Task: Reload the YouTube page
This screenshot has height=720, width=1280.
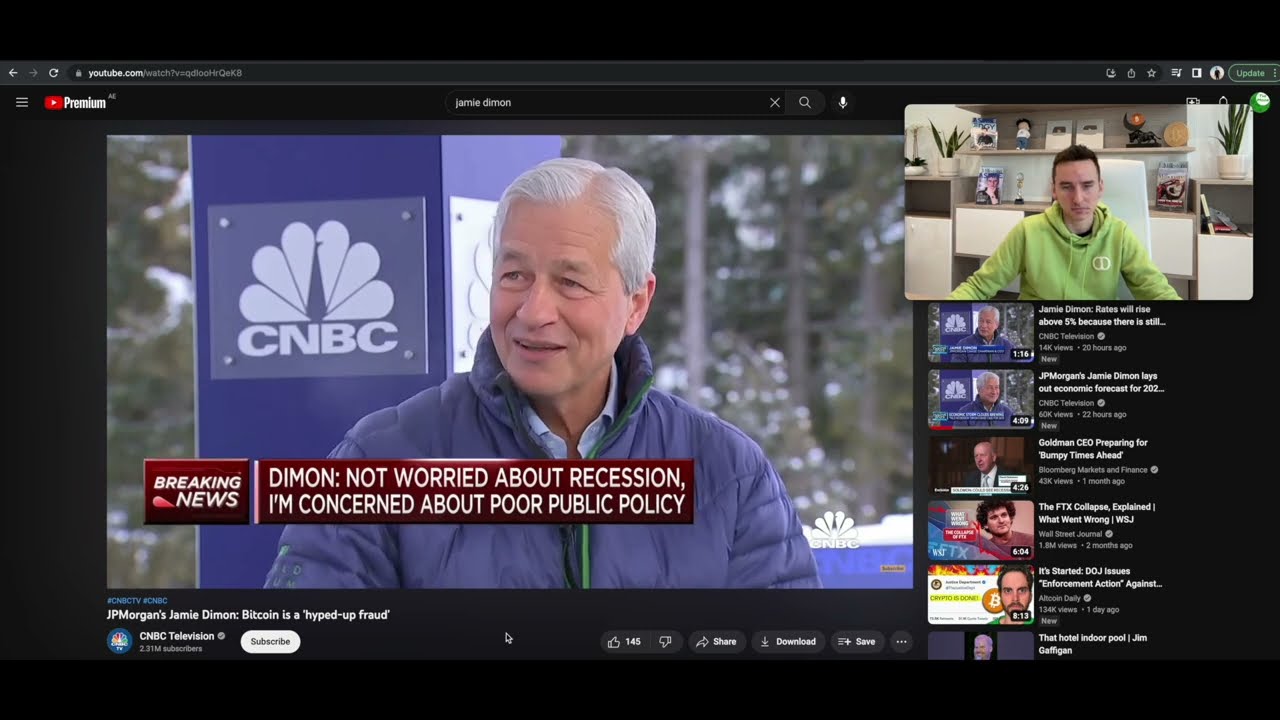Action: click(53, 73)
